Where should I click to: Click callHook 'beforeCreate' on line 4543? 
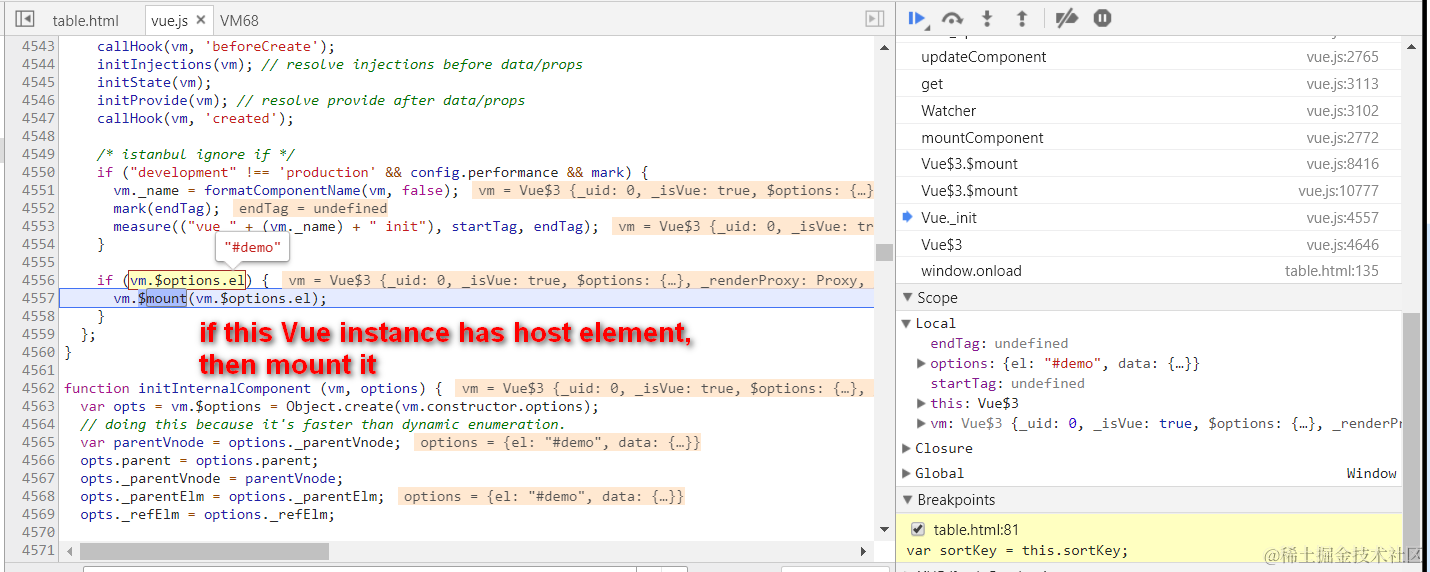(216, 46)
